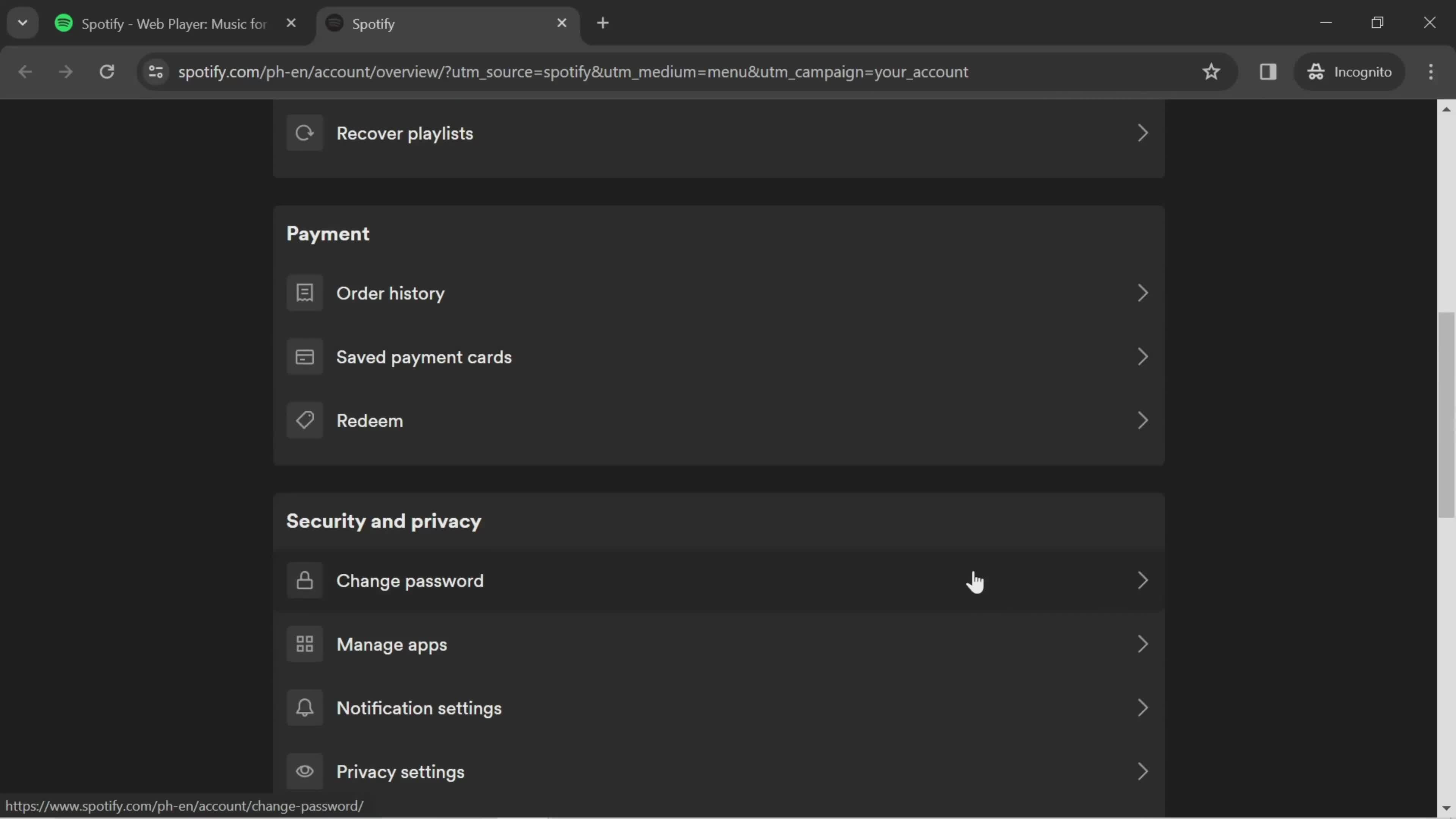
Task: Expand Change password via its chevron
Action: pyautogui.click(x=1142, y=581)
